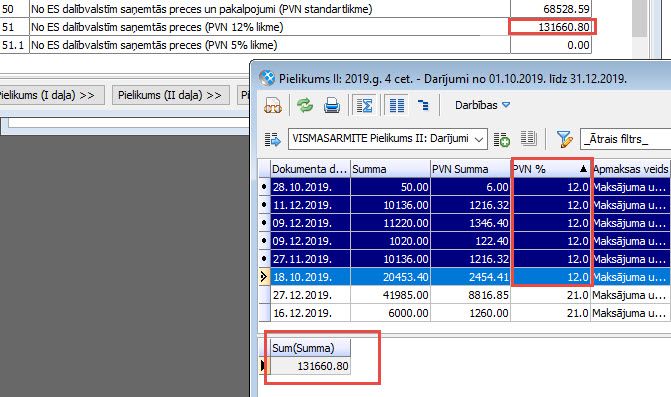Sort by the PVN % column header
671x397 pixels.
pyautogui.click(x=550, y=169)
